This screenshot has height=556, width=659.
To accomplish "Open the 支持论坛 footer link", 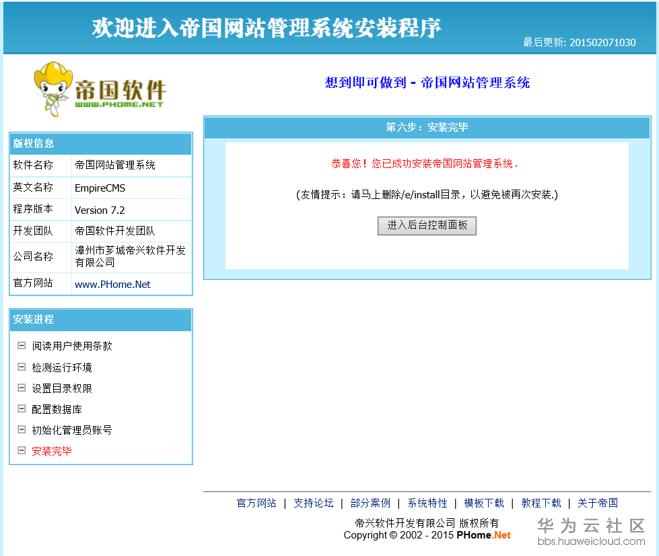I will point(313,503).
